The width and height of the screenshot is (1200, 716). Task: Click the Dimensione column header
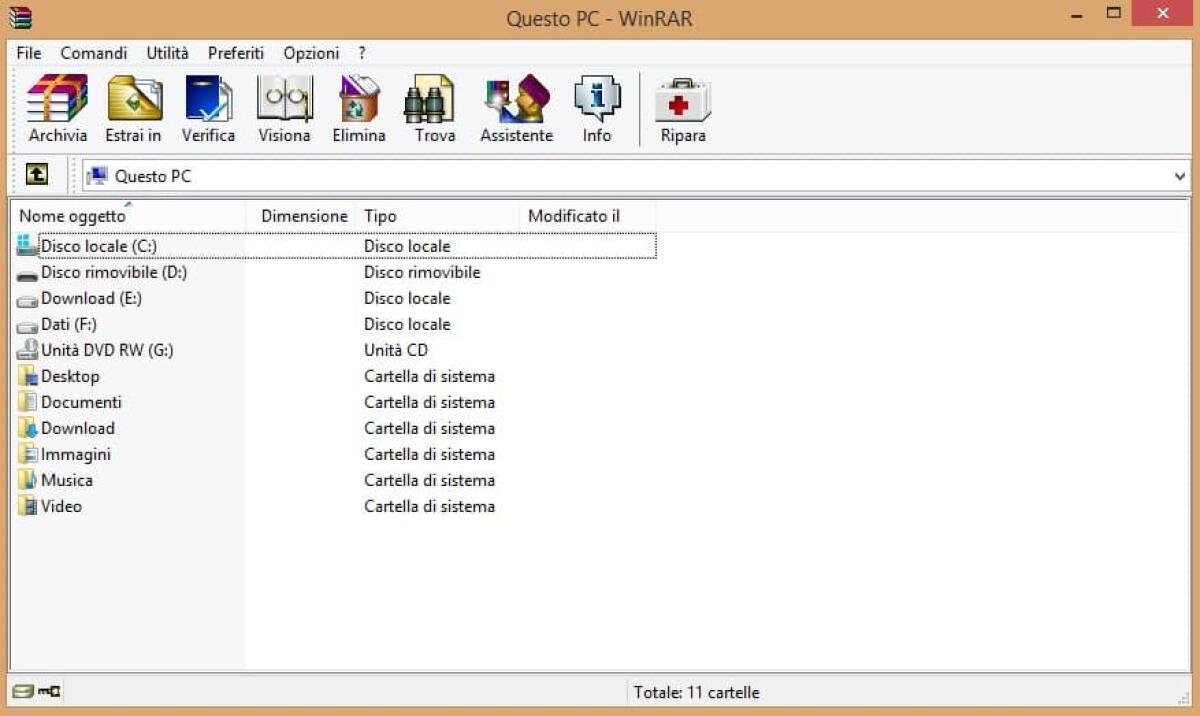tap(304, 215)
